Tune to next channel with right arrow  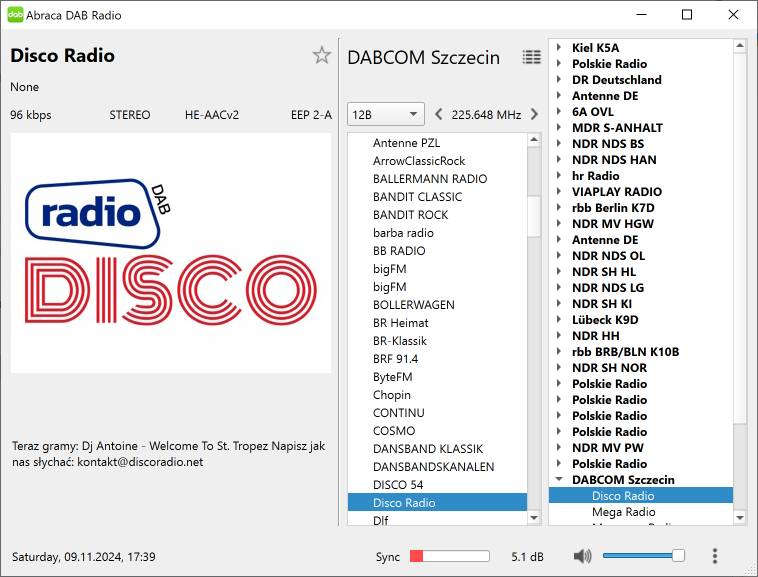(x=534, y=114)
